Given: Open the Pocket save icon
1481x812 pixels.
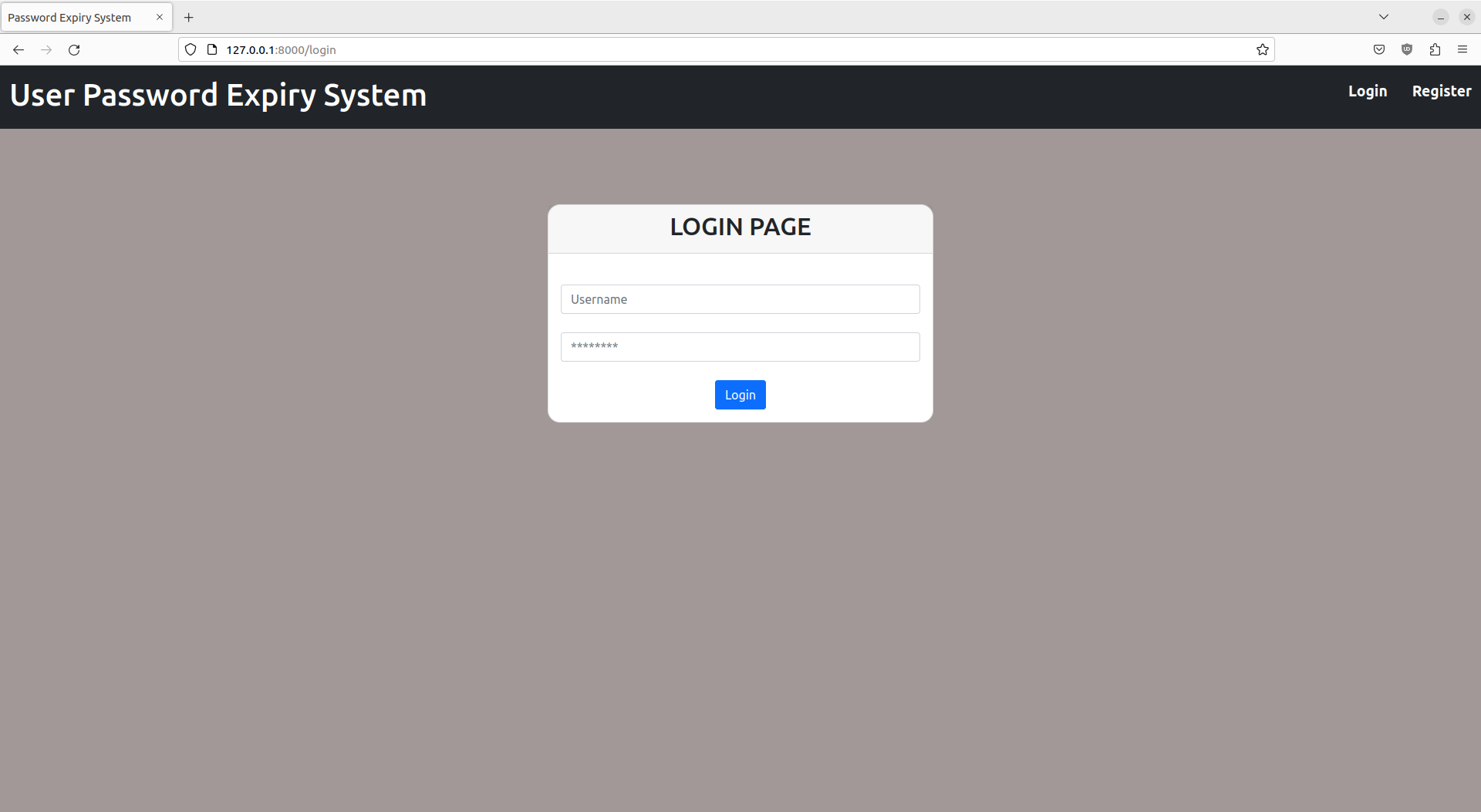Looking at the screenshot, I should point(1379,49).
